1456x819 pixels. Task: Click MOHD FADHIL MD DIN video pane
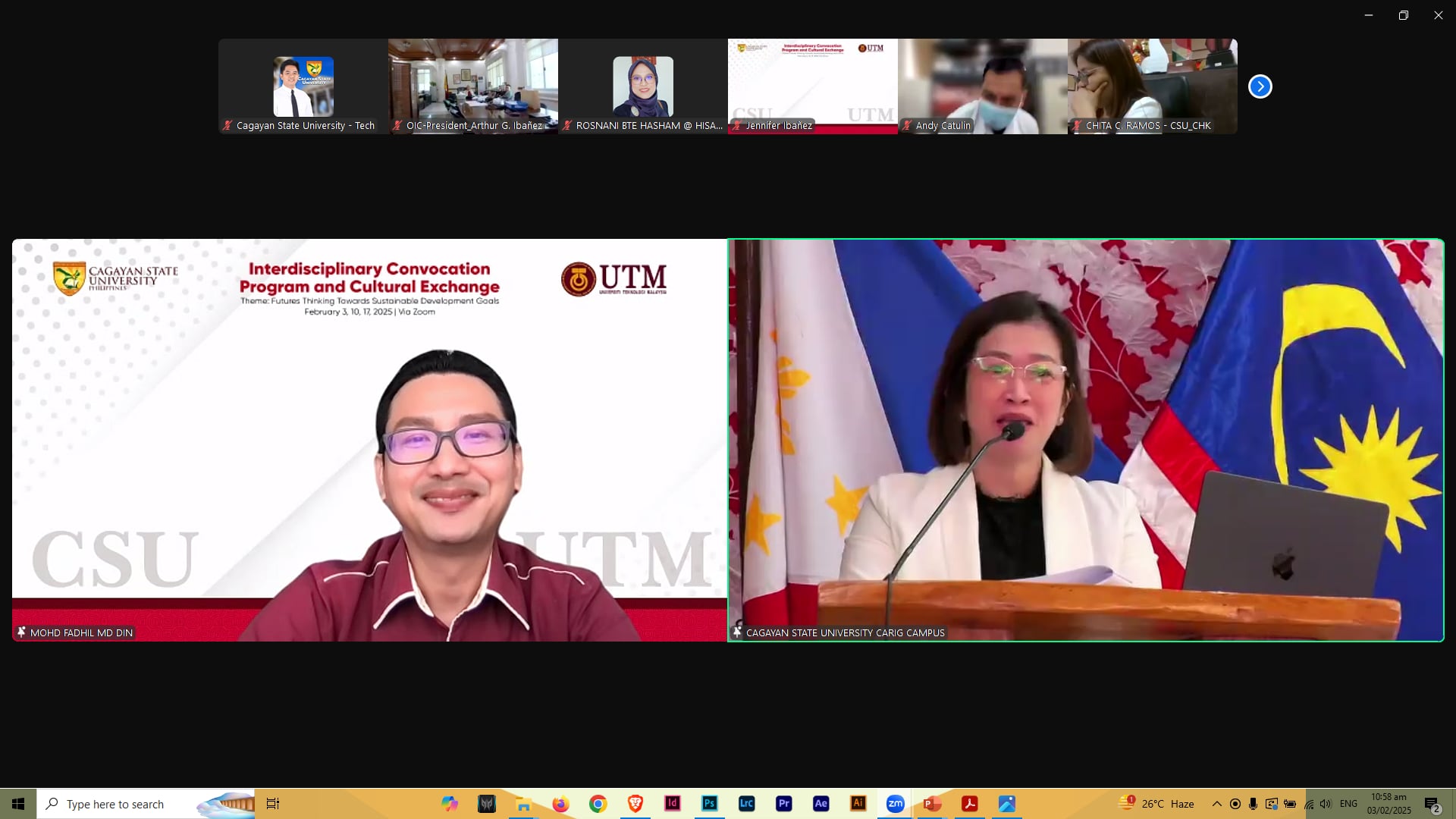[369, 441]
